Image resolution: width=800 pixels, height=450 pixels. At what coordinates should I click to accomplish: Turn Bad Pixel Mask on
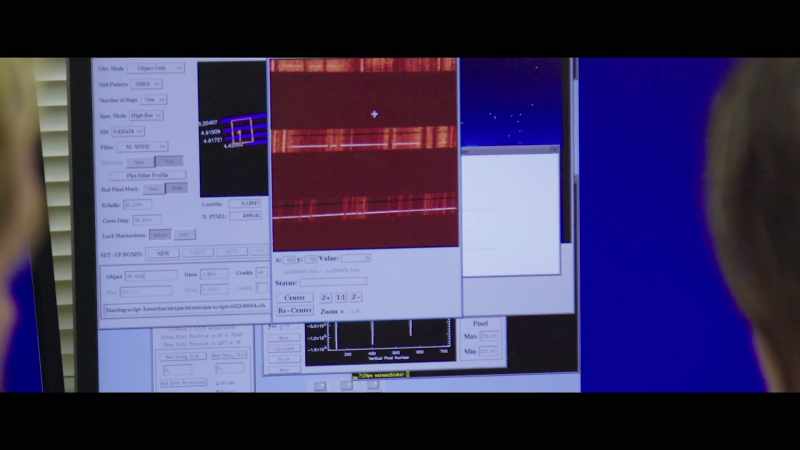(x=153, y=189)
